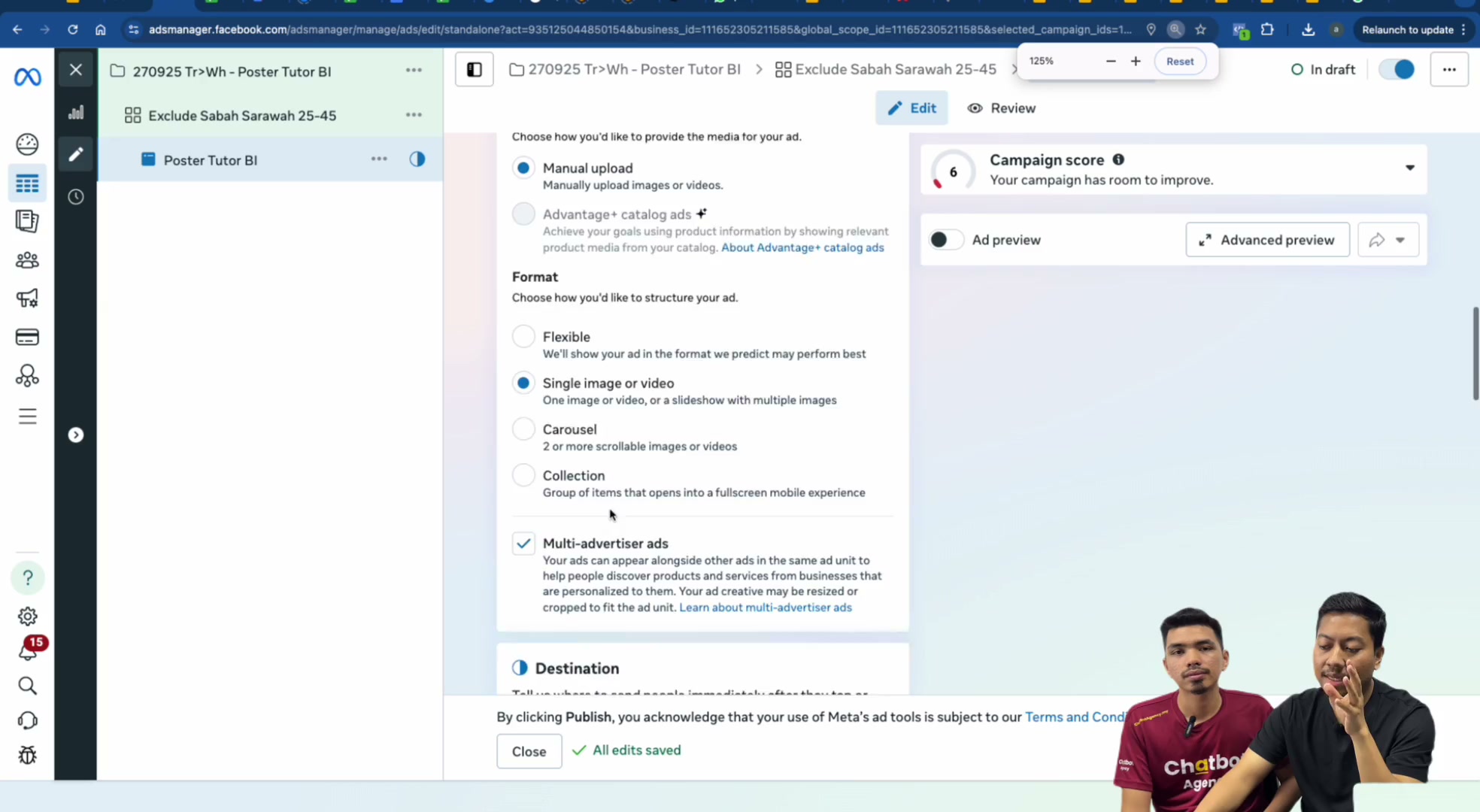Screen dimensions: 1480x812
Task: Open Learn about multi-advertiser ads link
Action: pyautogui.click(x=766, y=607)
